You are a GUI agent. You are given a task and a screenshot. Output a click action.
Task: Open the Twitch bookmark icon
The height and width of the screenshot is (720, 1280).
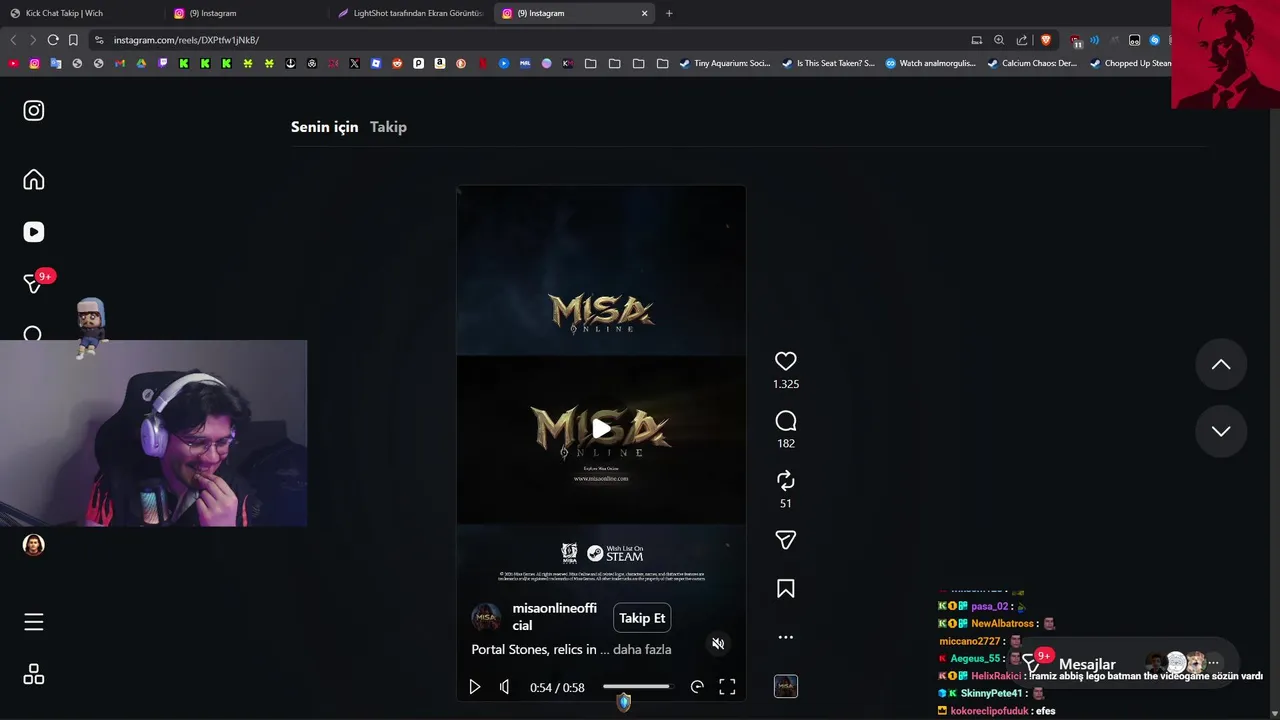(163, 63)
